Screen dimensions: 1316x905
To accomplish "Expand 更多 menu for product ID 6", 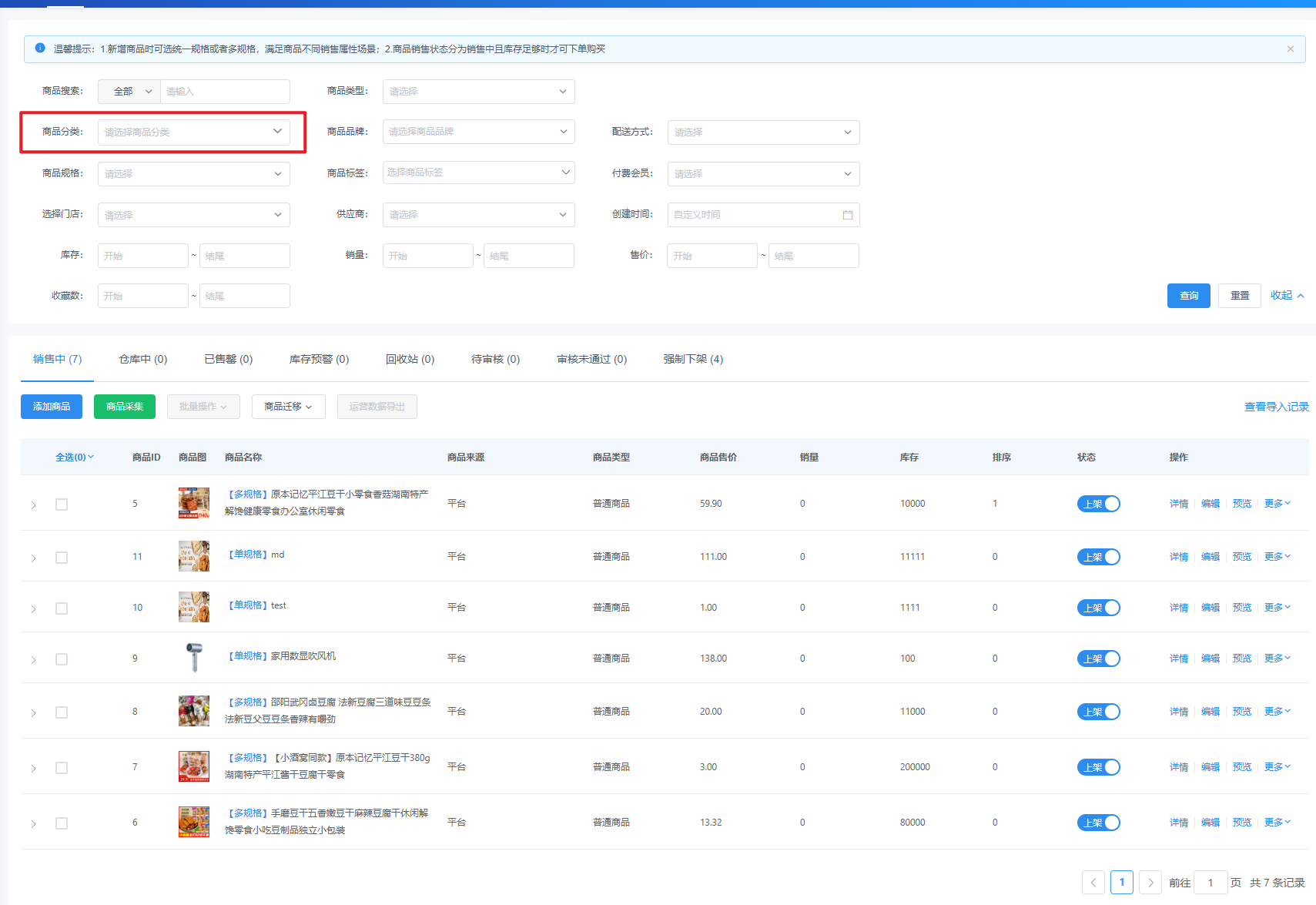I will (1277, 823).
